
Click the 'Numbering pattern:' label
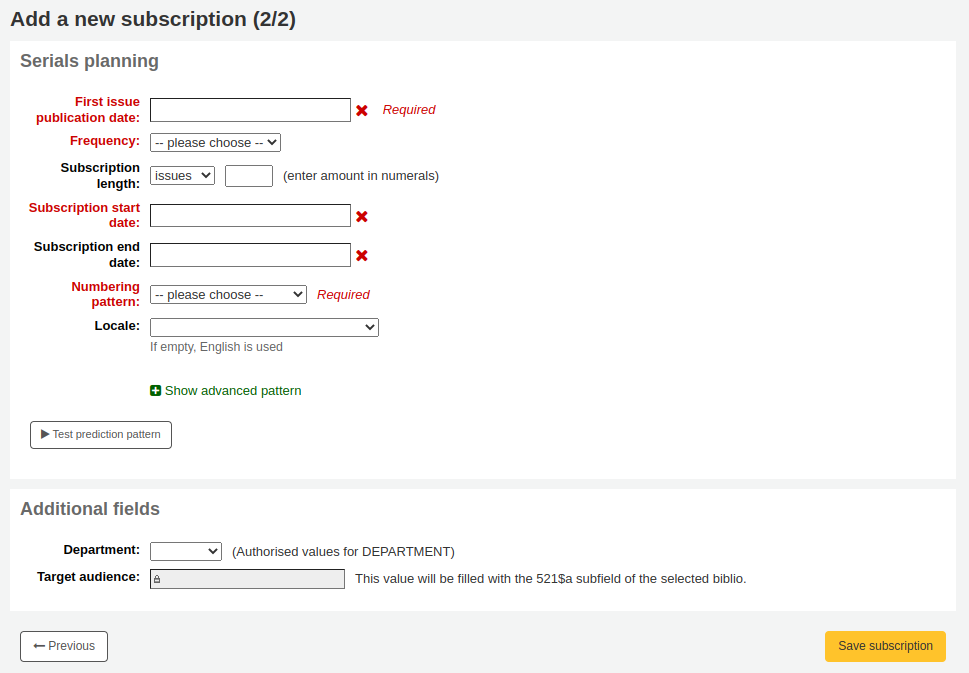[x=106, y=294]
